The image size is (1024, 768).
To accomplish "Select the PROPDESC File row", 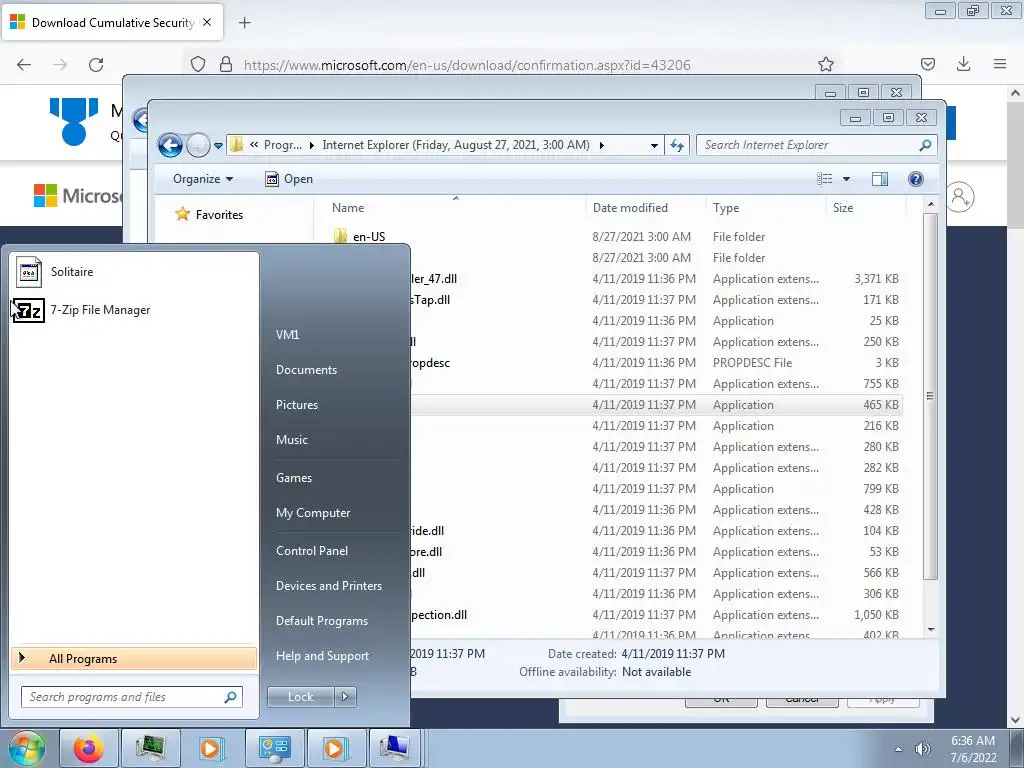I will coord(656,362).
